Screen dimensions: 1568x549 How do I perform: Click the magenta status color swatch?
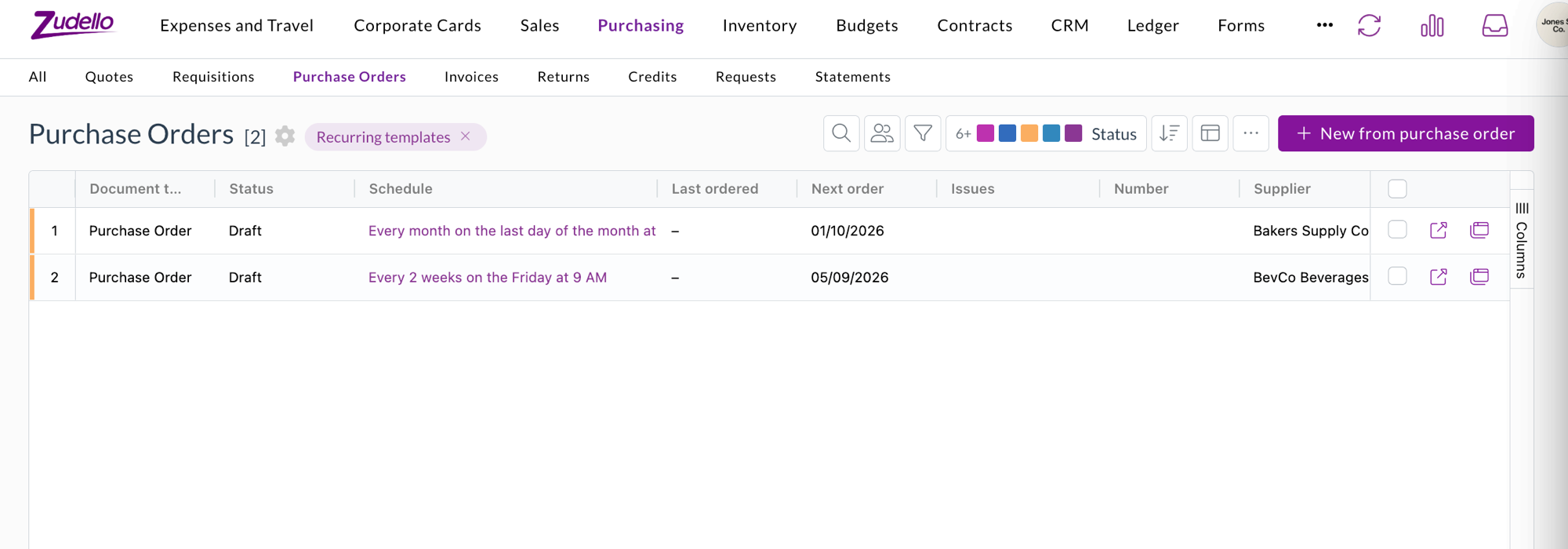[985, 133]
